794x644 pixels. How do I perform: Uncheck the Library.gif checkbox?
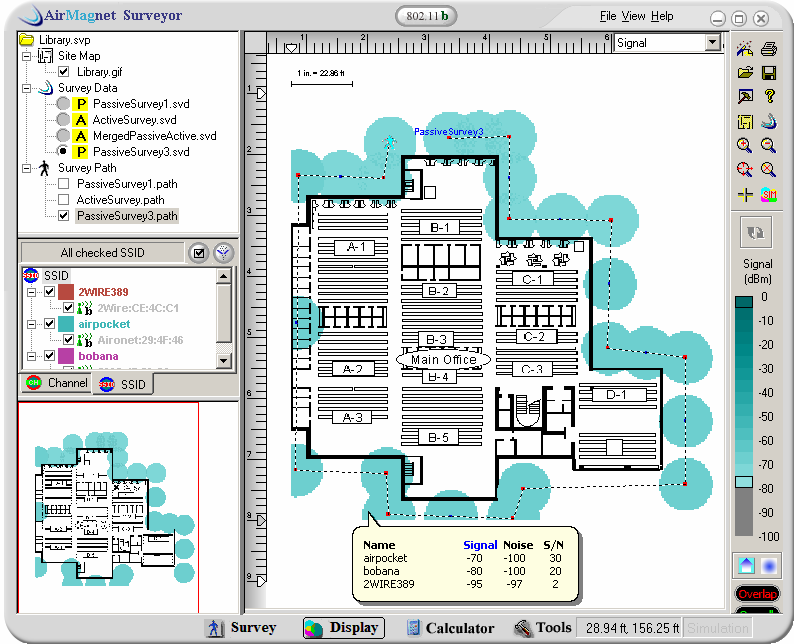(x=64, y=72)
